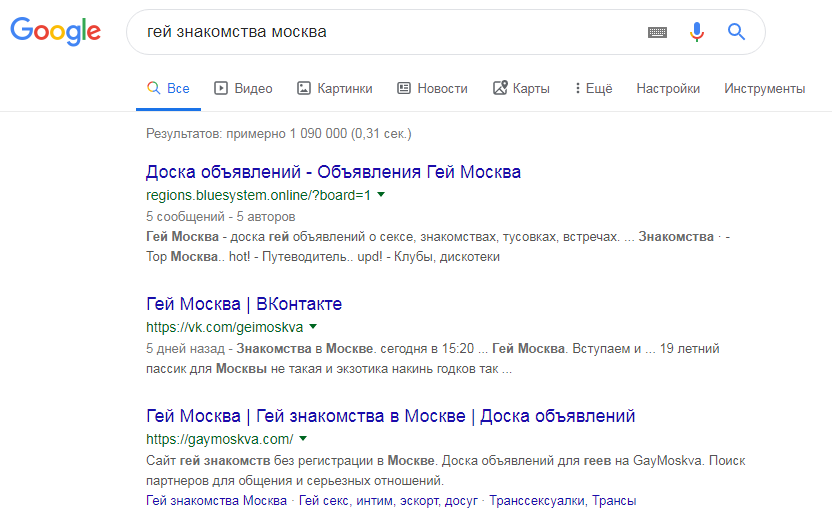Open Инструменты search tools
The width and height of the screenshot is (832, 523).
tap(764, 88)
